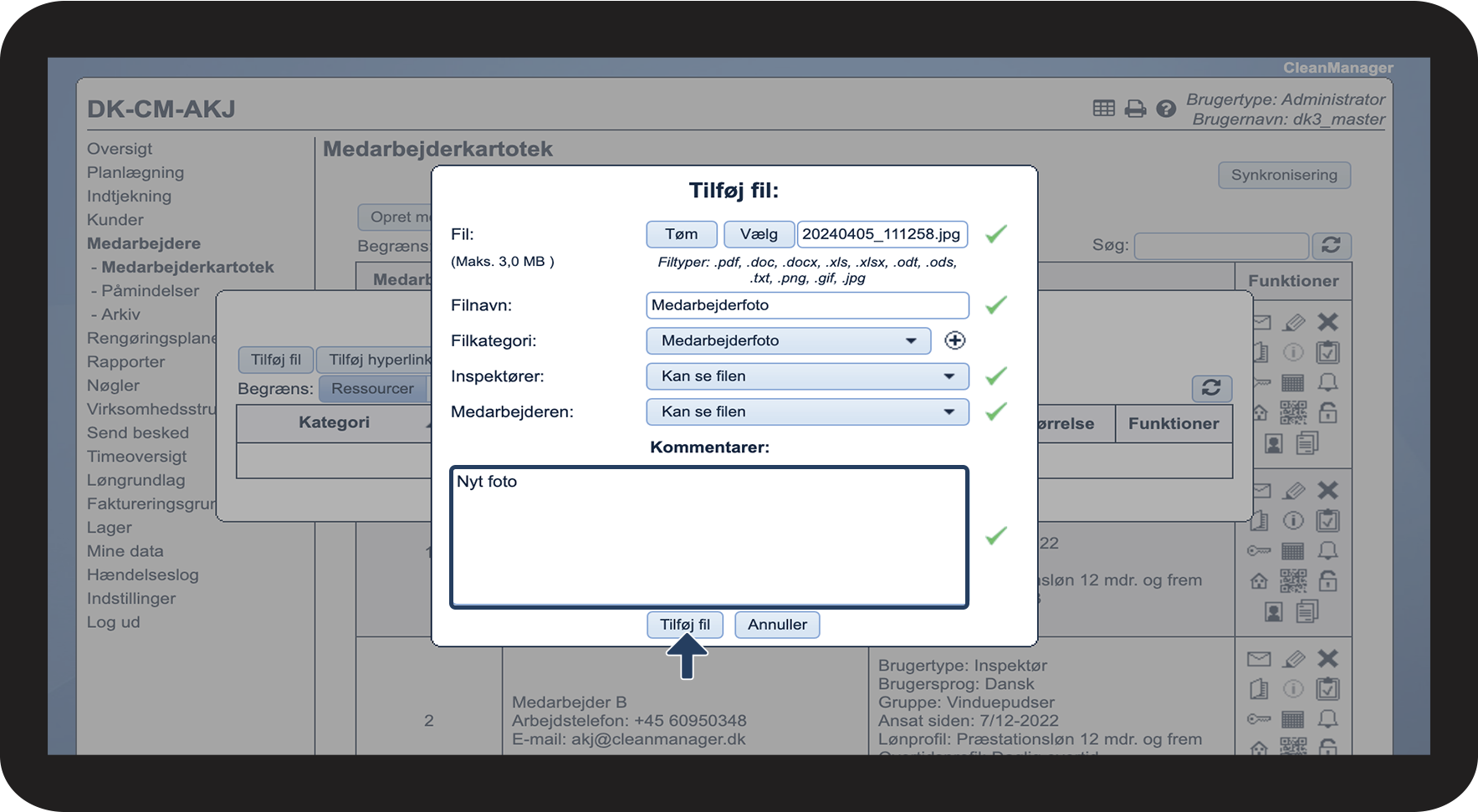Click the key icon in second employee row
This screenshot has height=812, width=1478.
point(1259,551)
